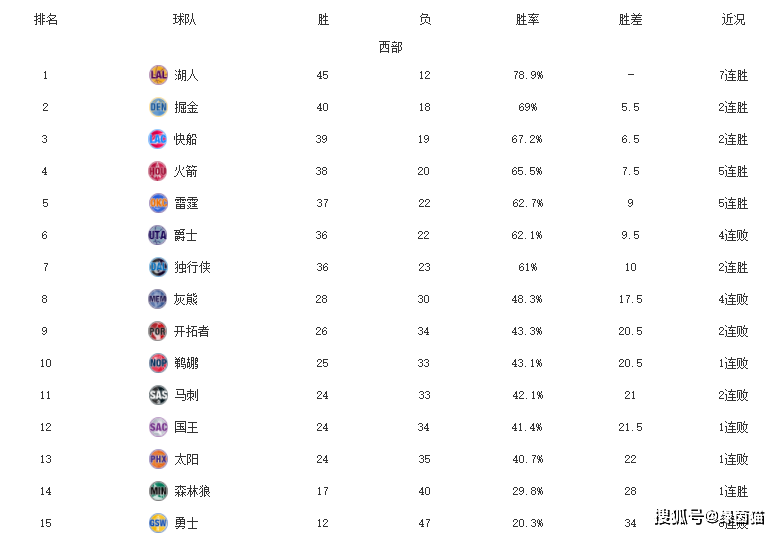Image resolution: width=779 pixels, height=534 pixels.
Task: Click the Jazz (爵士) team logo
Action: pyautogui.click(x=158, y=235)
